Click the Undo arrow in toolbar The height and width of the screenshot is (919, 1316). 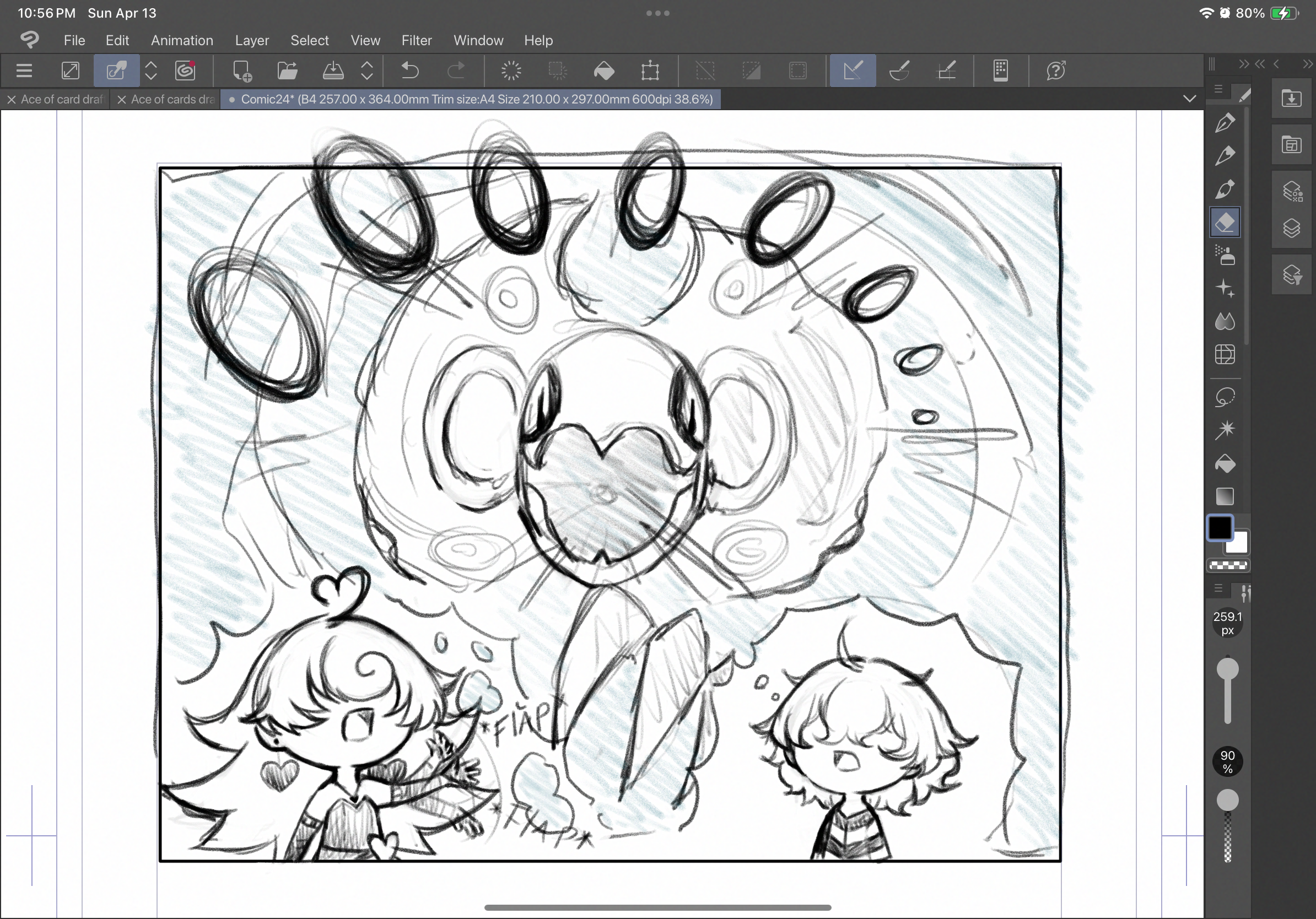410,71
